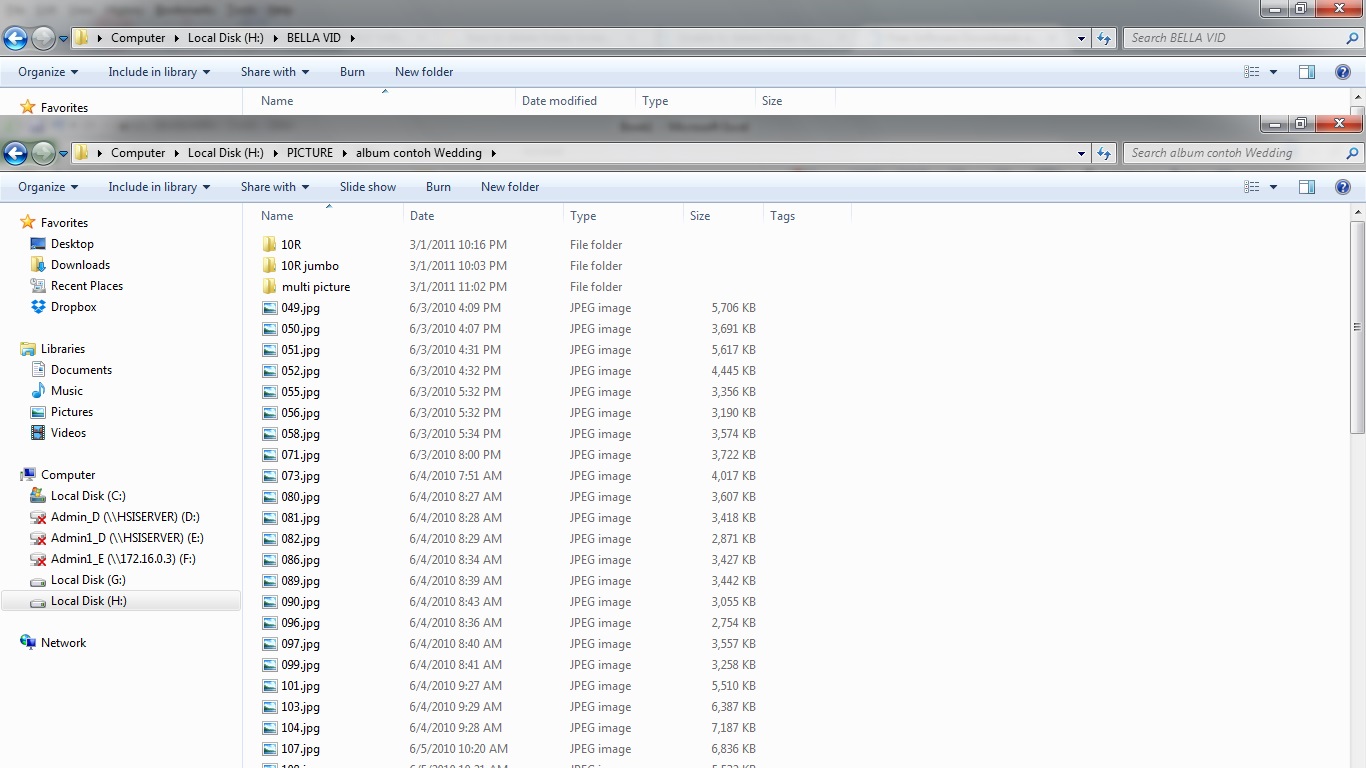
Task: Open Include in library dropdown in Wedding window
Action: [x=159, y=187]
